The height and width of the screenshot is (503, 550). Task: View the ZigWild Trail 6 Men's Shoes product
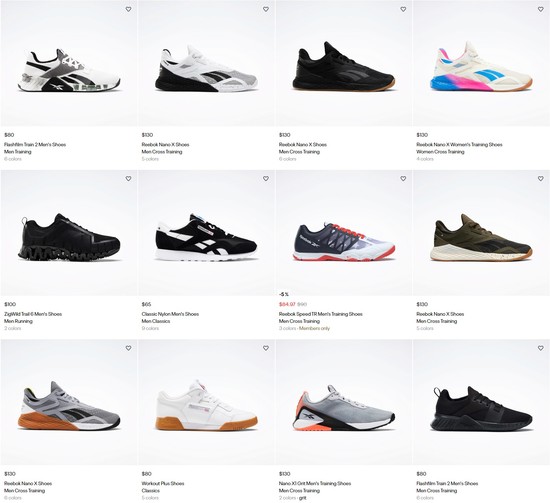click(33, 314)
